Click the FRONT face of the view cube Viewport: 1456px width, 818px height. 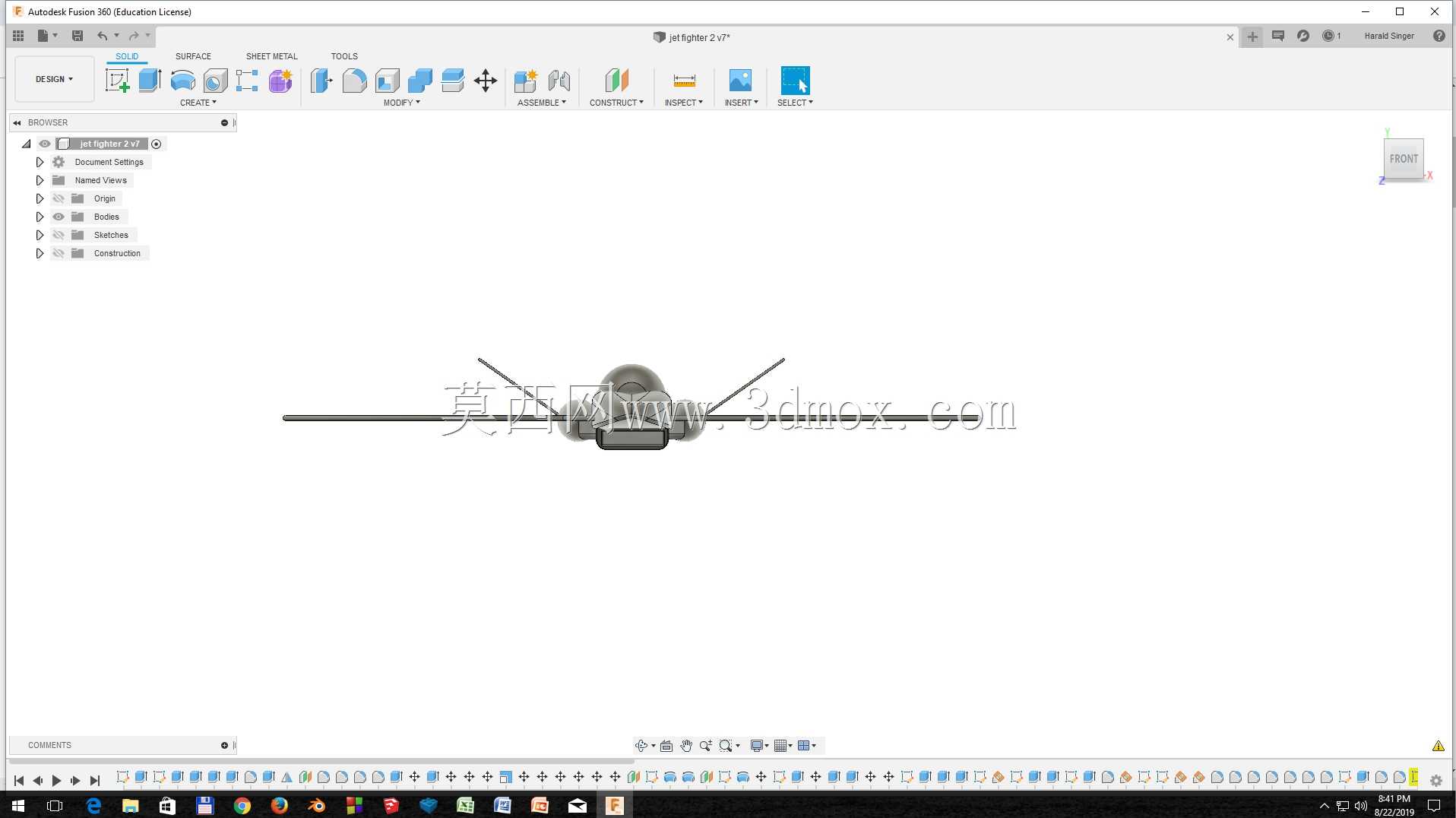point(1404,159)
